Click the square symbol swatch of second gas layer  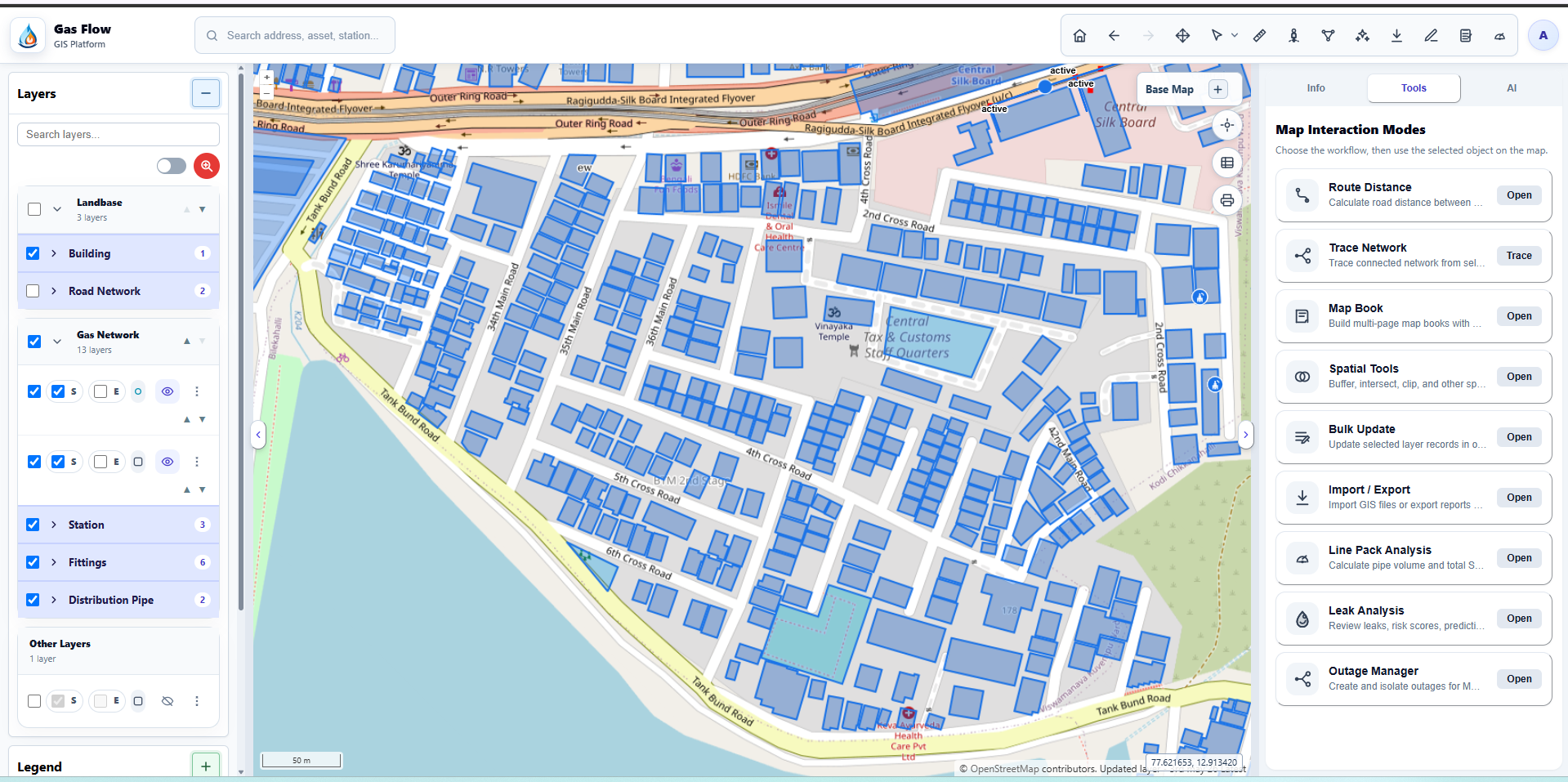(138, 462)
